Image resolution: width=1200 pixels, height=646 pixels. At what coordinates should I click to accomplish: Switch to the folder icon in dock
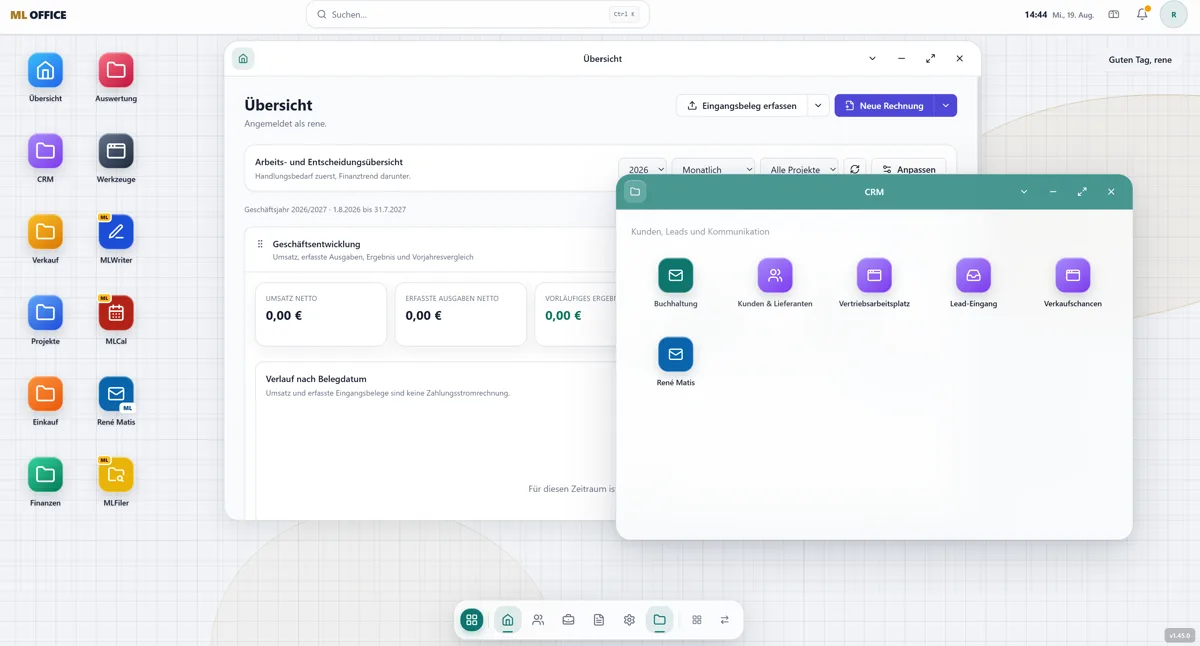tap(660, 620)
